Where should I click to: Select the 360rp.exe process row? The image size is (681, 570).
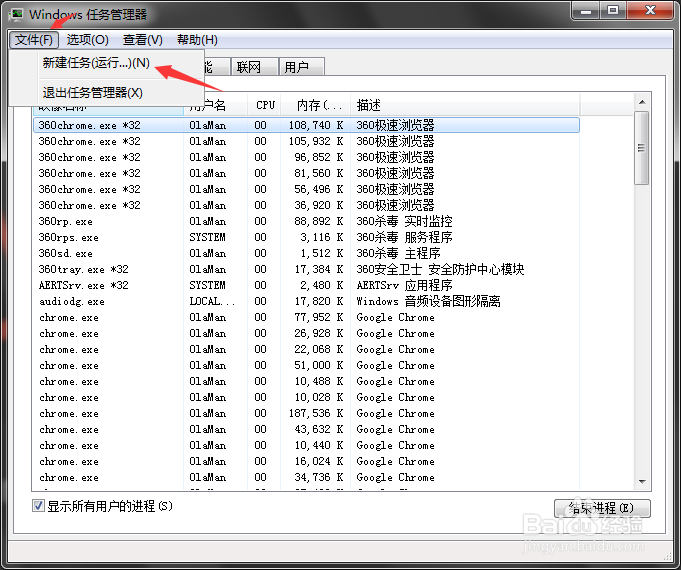pyautogui.click(x=306, y=221)
